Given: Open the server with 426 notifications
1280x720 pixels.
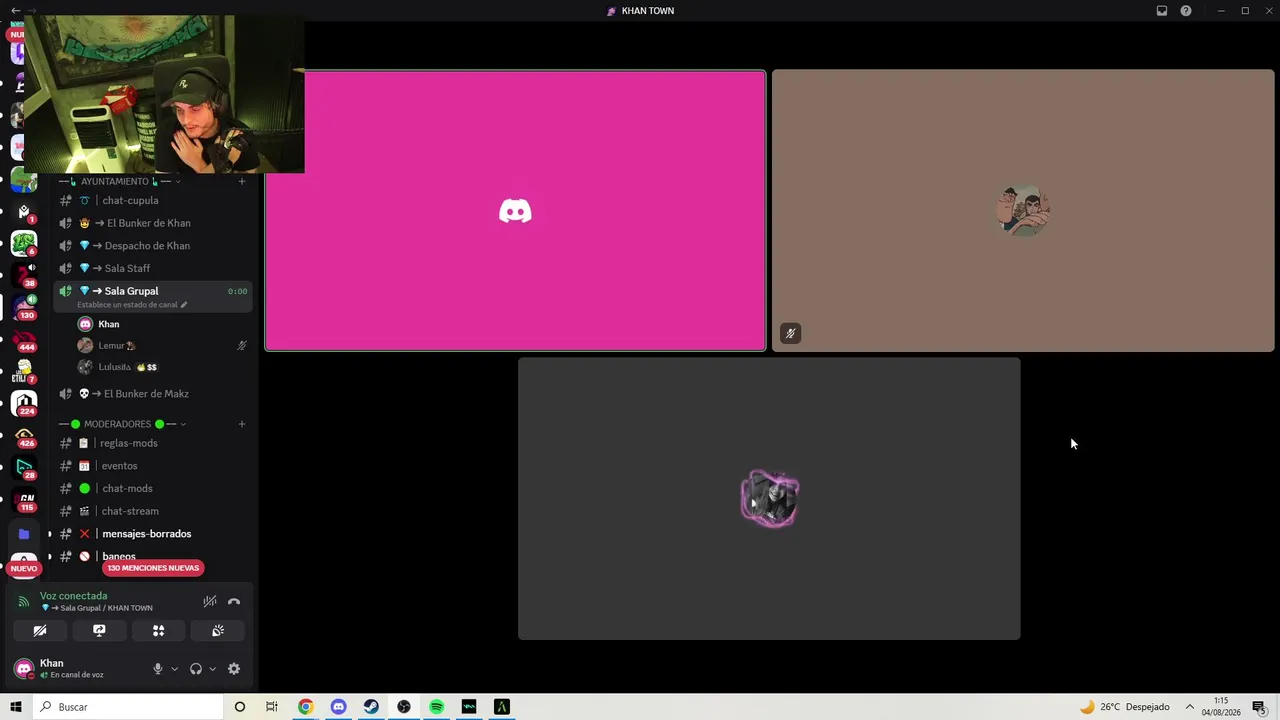Looking at the screenshot, I should click(x=24, y=436).
